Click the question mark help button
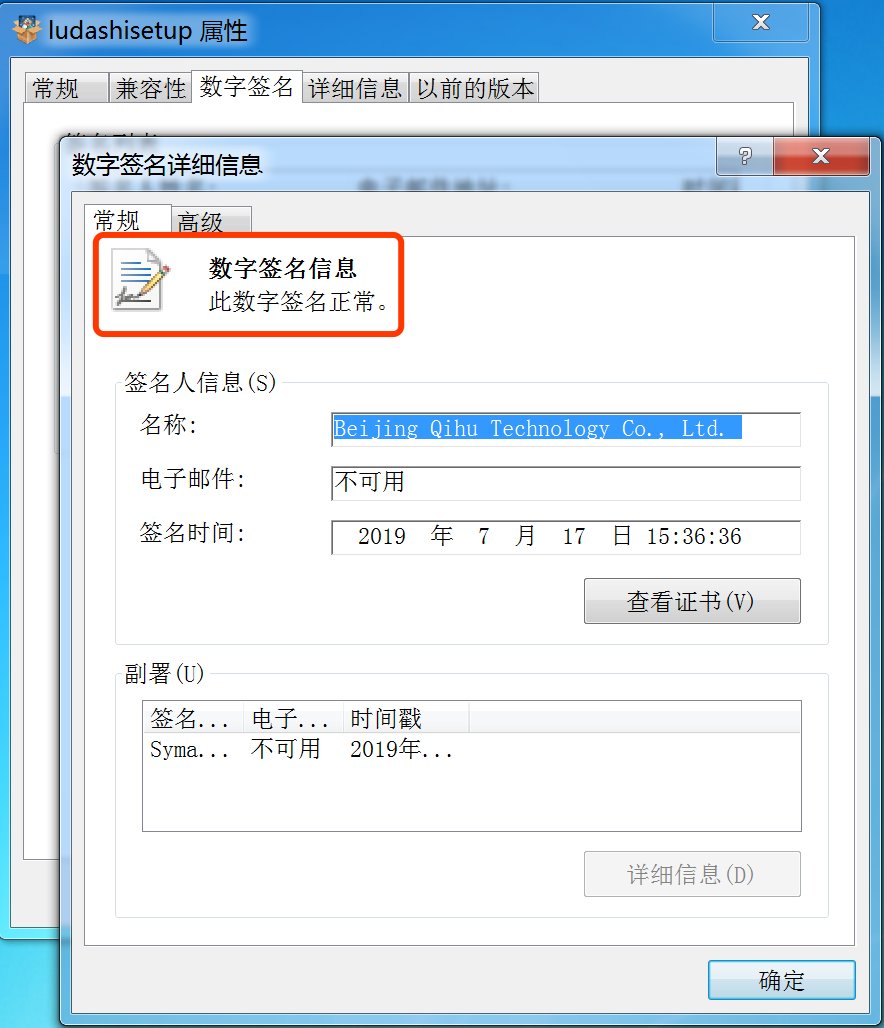 tap(745, 156)
